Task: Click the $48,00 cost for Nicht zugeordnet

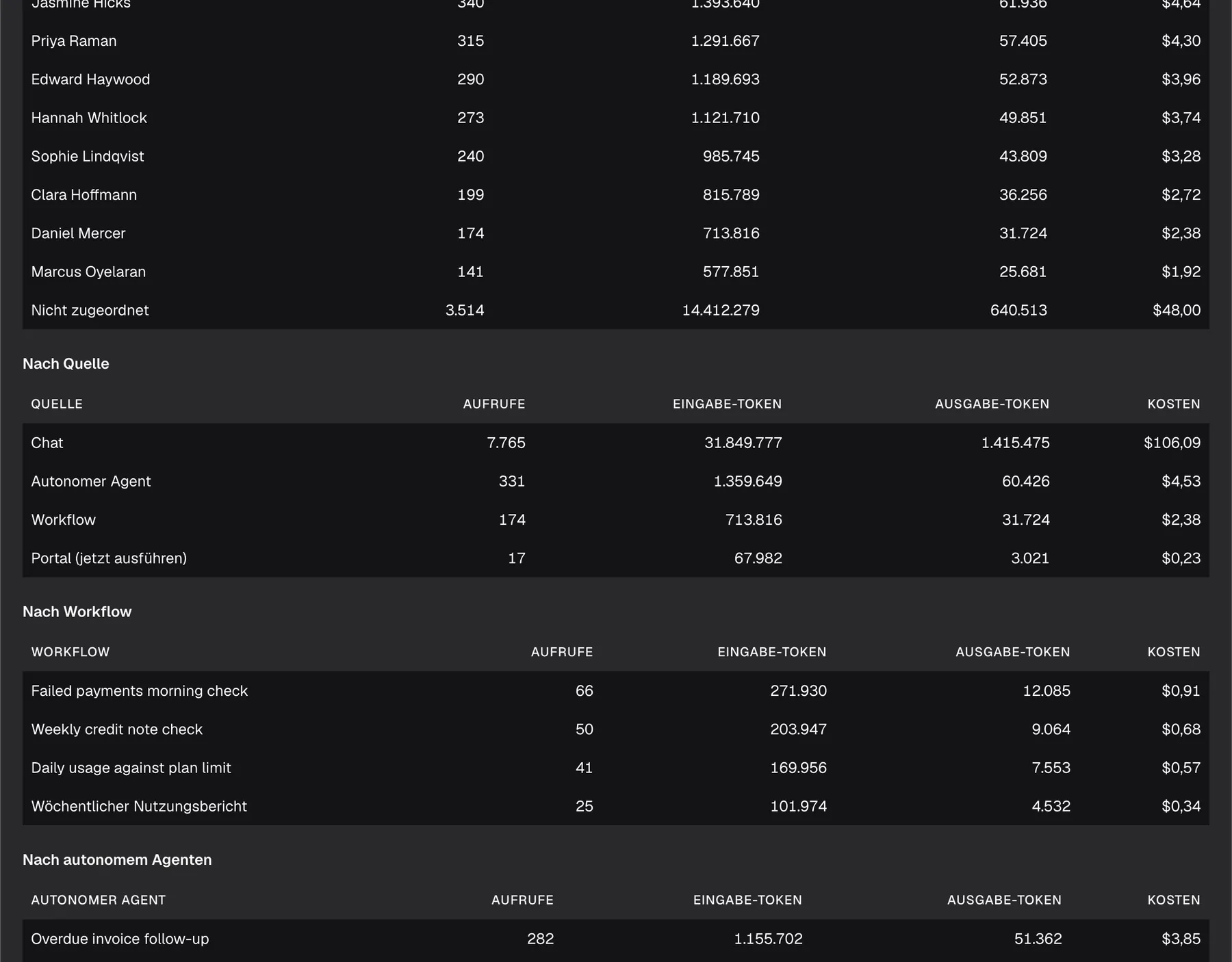Action: 1177,310
